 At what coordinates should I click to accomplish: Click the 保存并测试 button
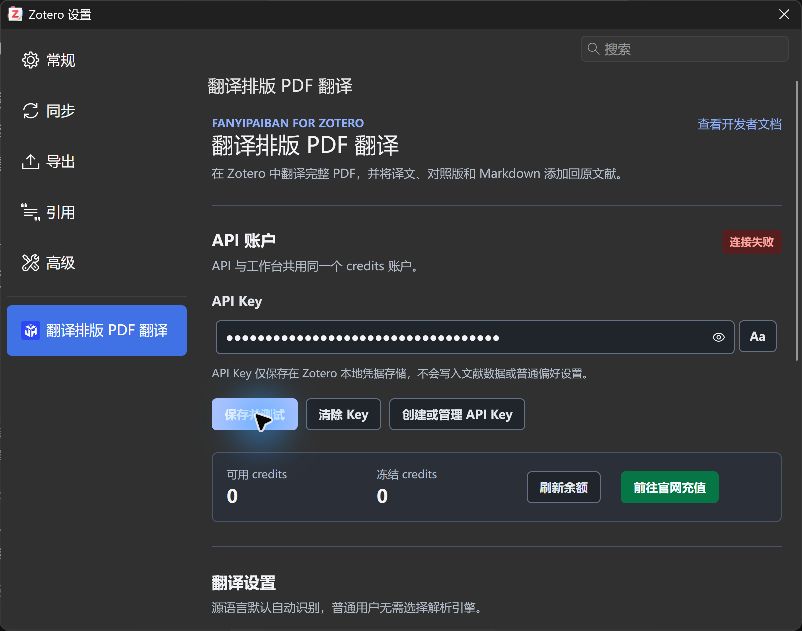pyautogui.click(x=255, y=414)
